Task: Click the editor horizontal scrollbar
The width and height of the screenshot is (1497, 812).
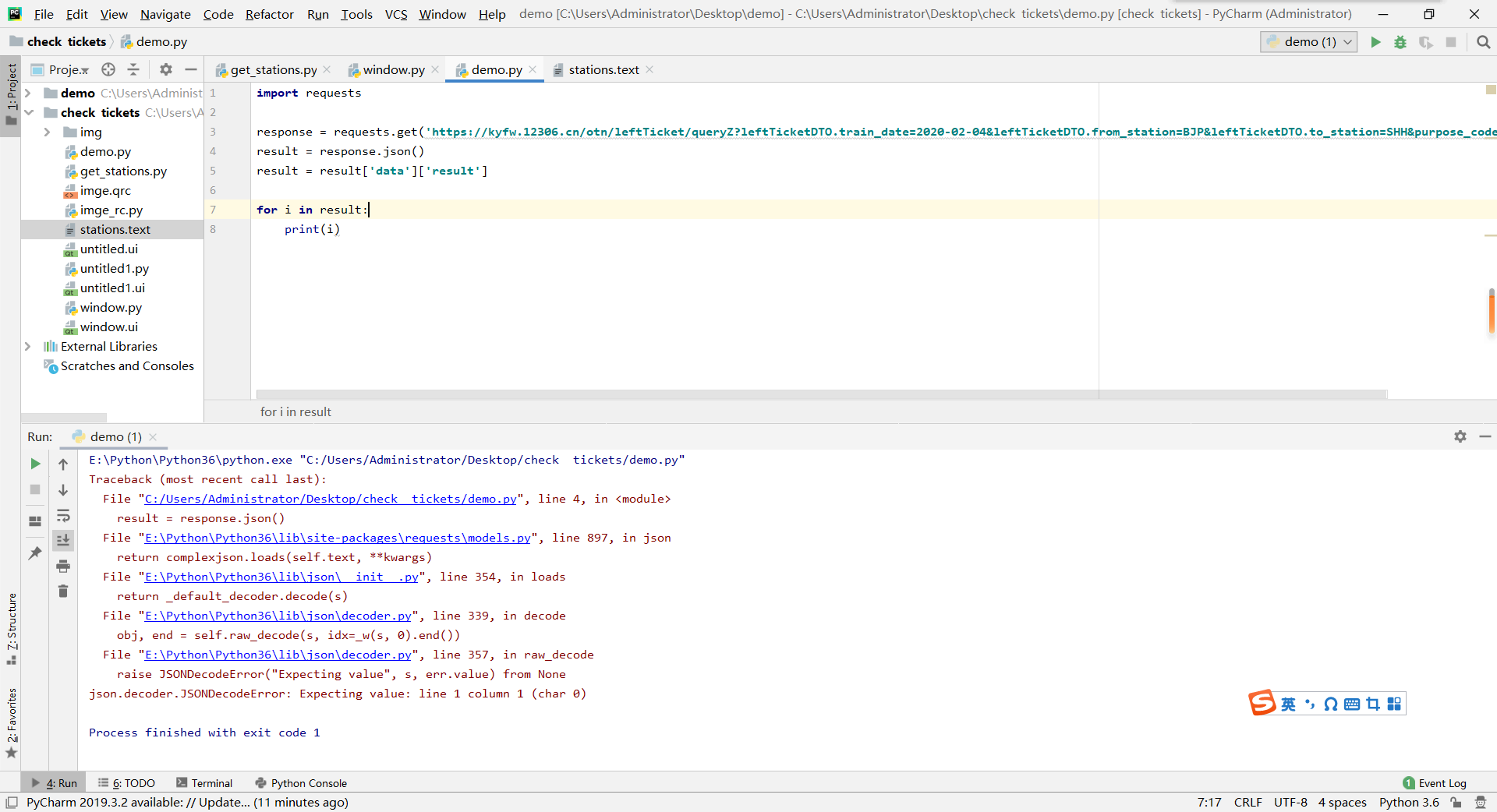Action: coord(821,394)
